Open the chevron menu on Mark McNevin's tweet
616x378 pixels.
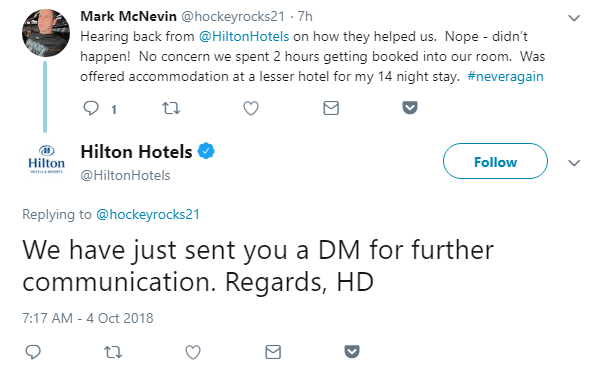point(574,18)
